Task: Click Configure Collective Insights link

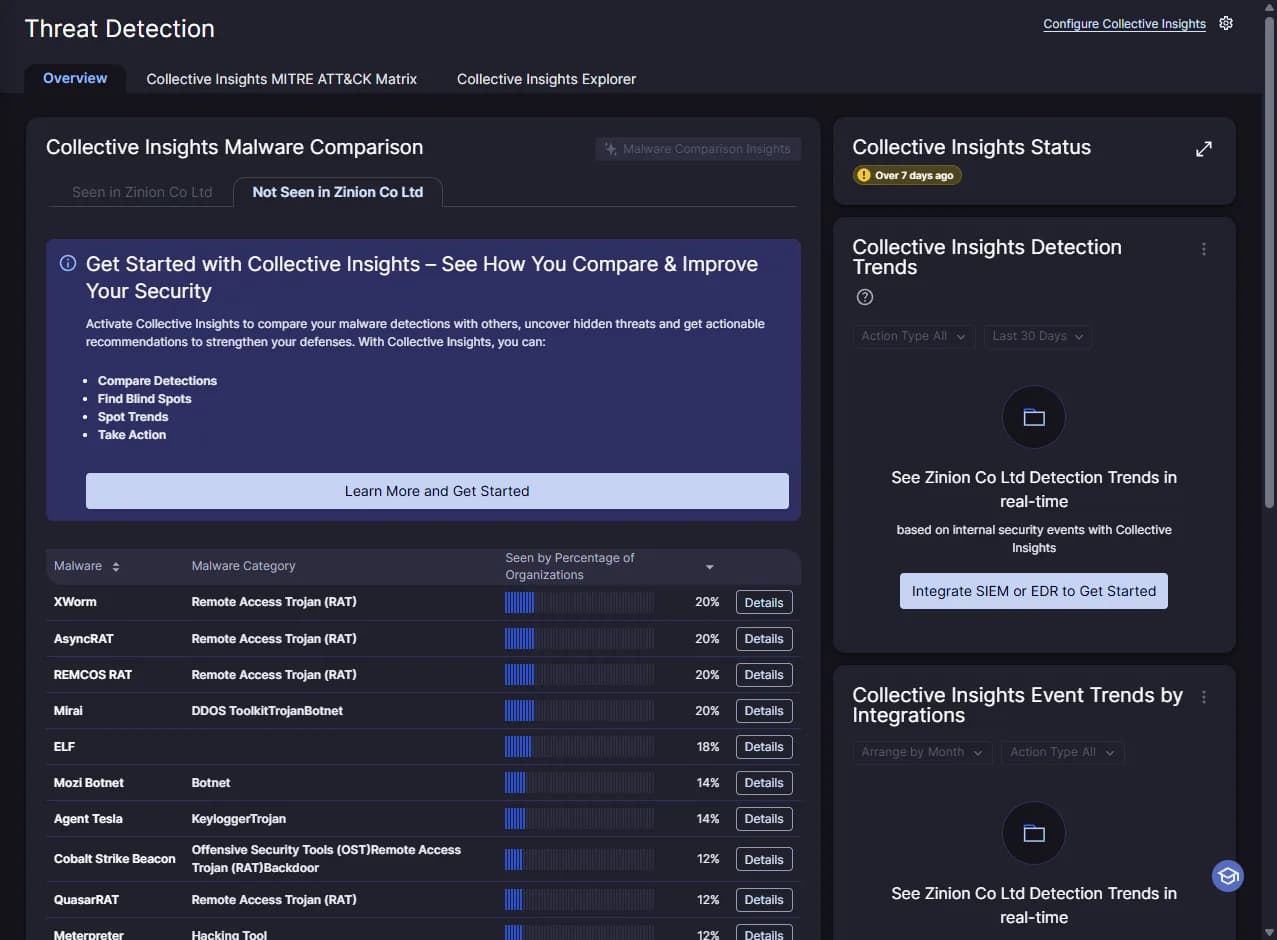Action: pos(1124,24)
